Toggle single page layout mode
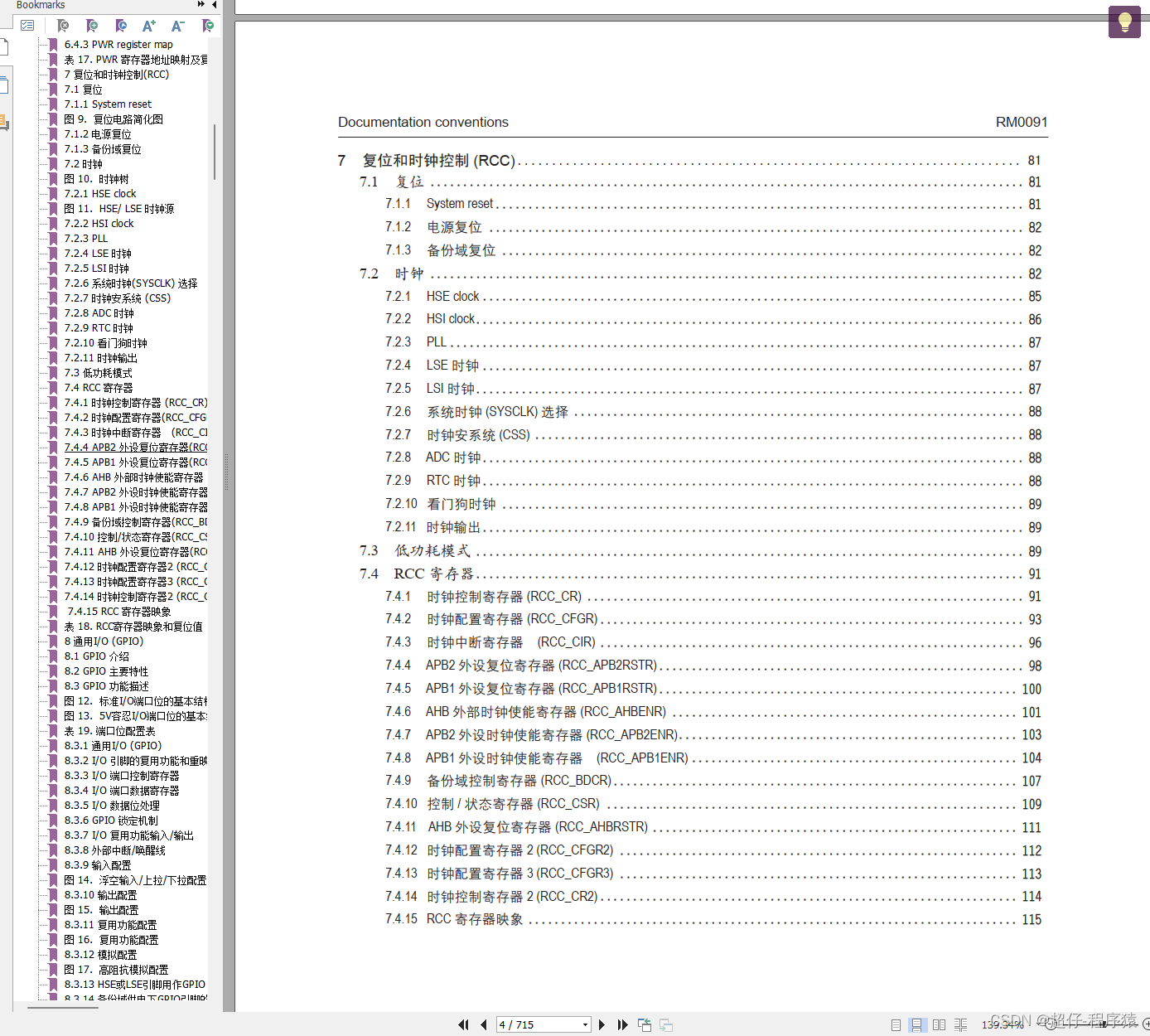Screen dimensions: 1150x1036 896,1024
